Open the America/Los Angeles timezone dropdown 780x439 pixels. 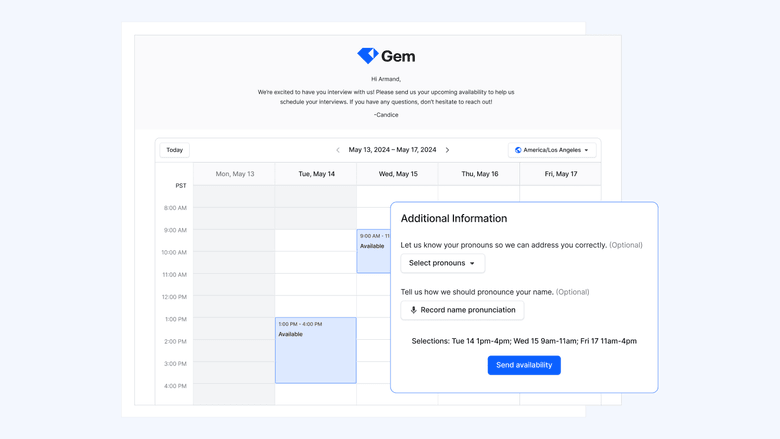click(x=552, y=150)
